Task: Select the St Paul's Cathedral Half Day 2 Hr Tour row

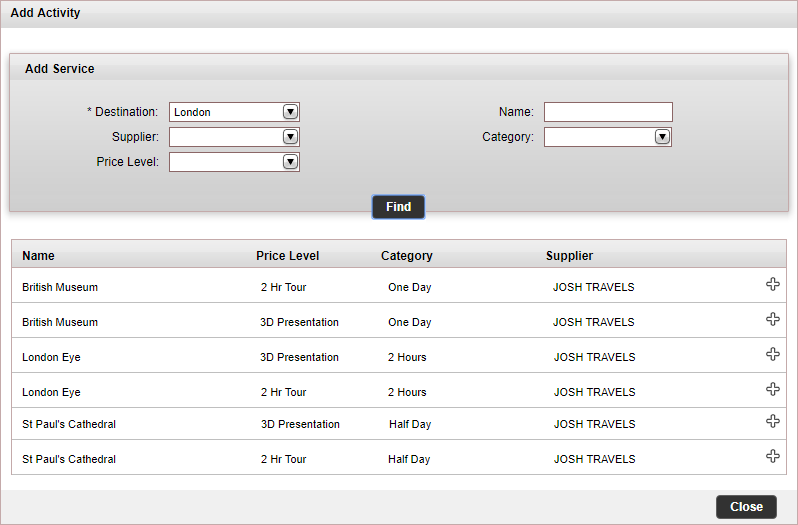Action: [399, 457]
